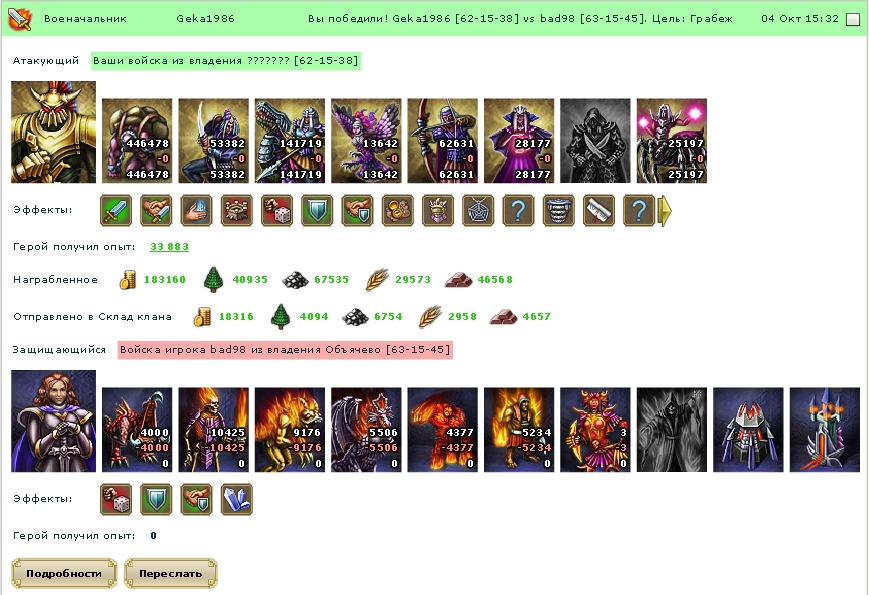This screenshot has width=869, height=595.
Task: Select the green sword effect icon
Action: coord(116,211)
